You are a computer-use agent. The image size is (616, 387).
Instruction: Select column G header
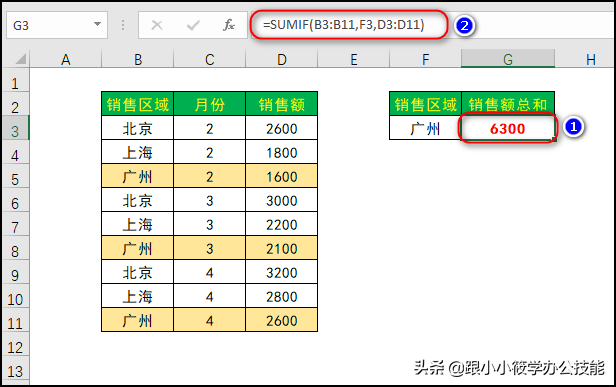coord(508,59)
